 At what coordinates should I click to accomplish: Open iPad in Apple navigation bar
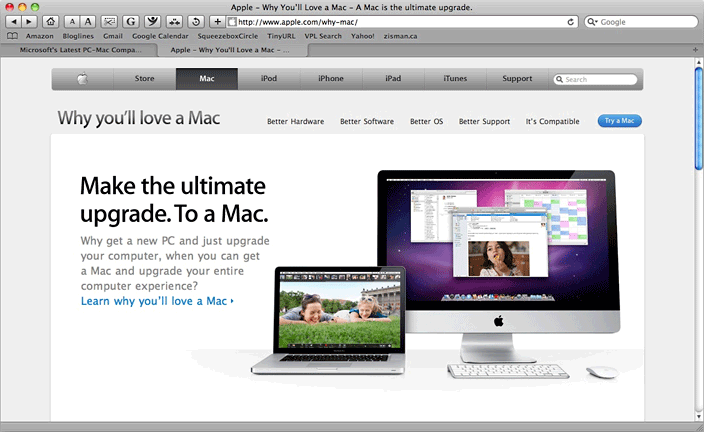tap(393, 79)
